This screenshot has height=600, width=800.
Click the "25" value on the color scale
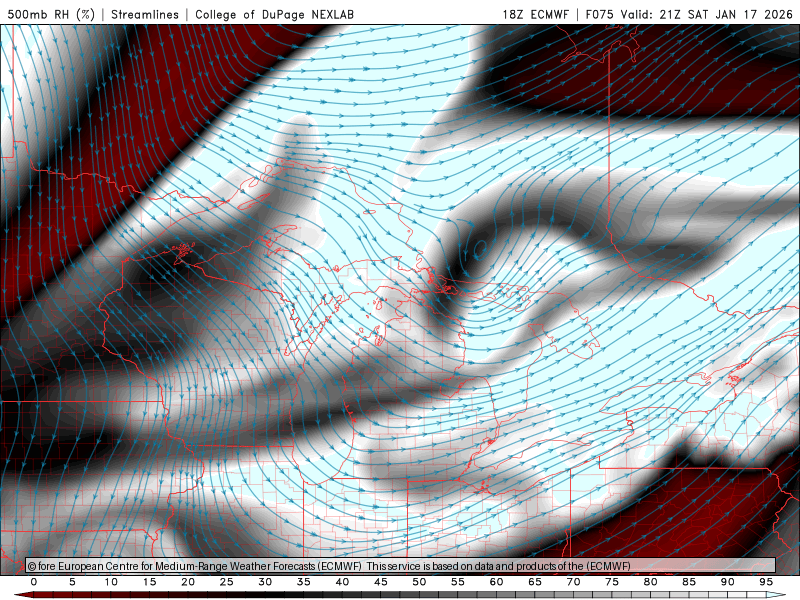click(x=227, y=582)
